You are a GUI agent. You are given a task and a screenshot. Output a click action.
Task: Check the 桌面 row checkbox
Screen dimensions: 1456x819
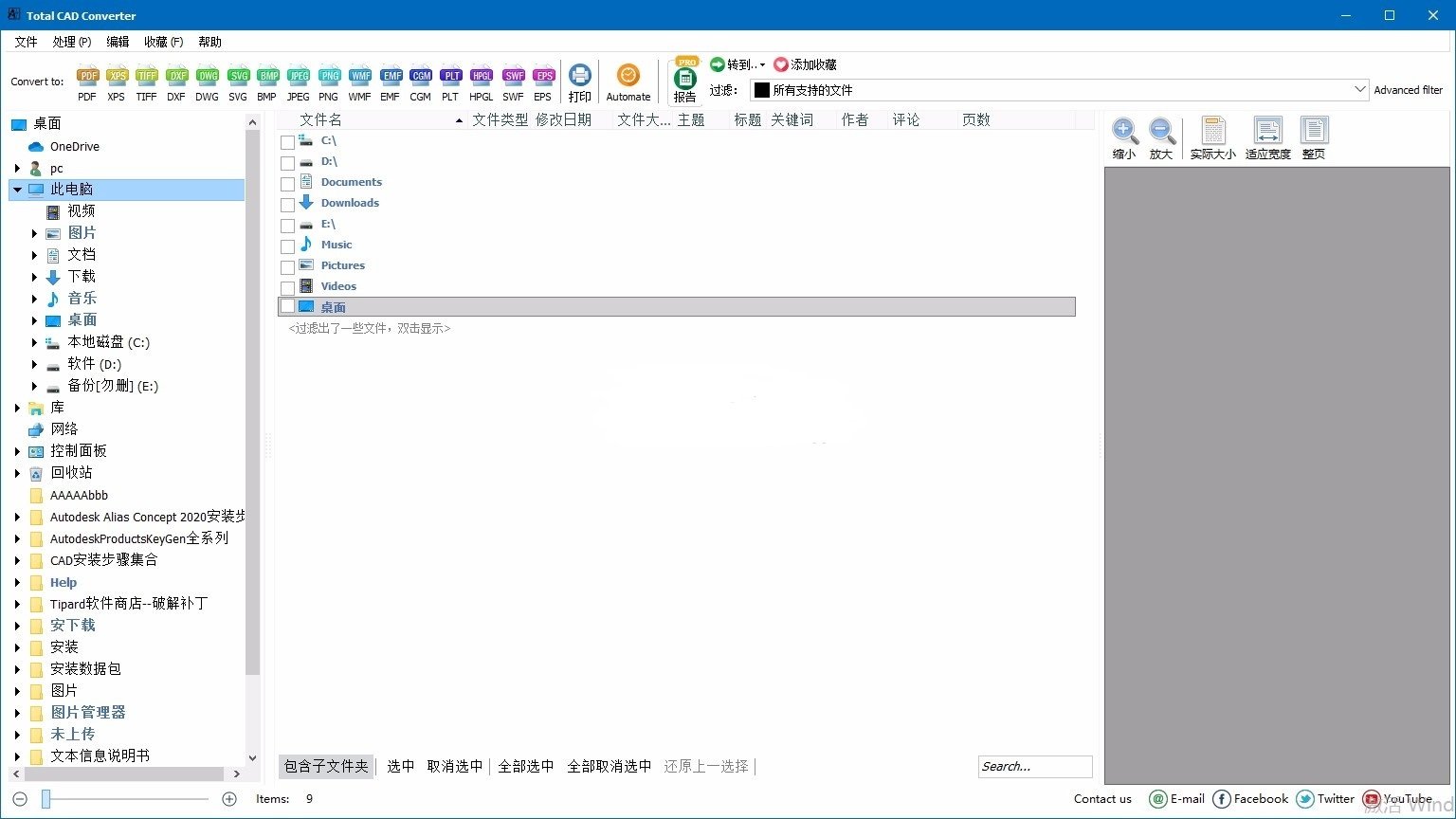tap(287, 306)
